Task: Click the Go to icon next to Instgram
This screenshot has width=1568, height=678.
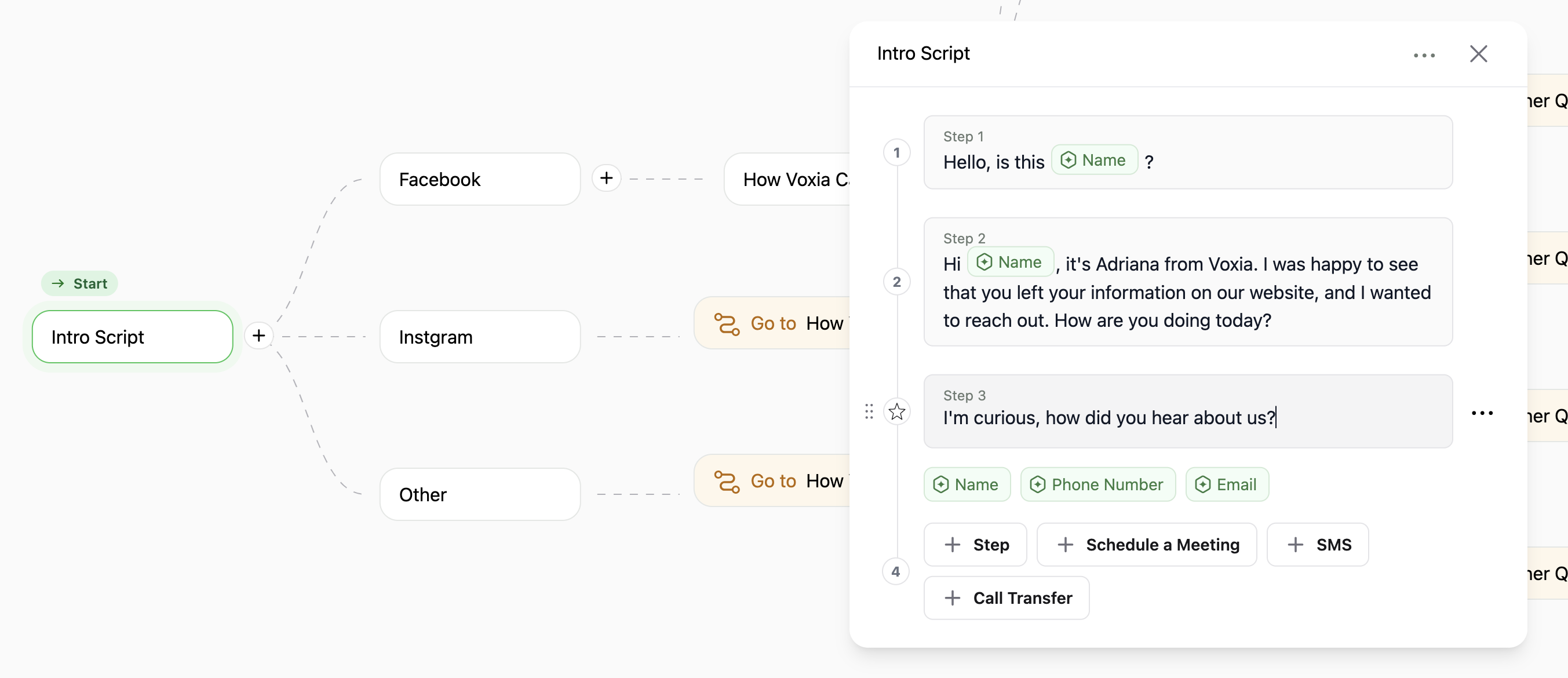Action: 727,323
